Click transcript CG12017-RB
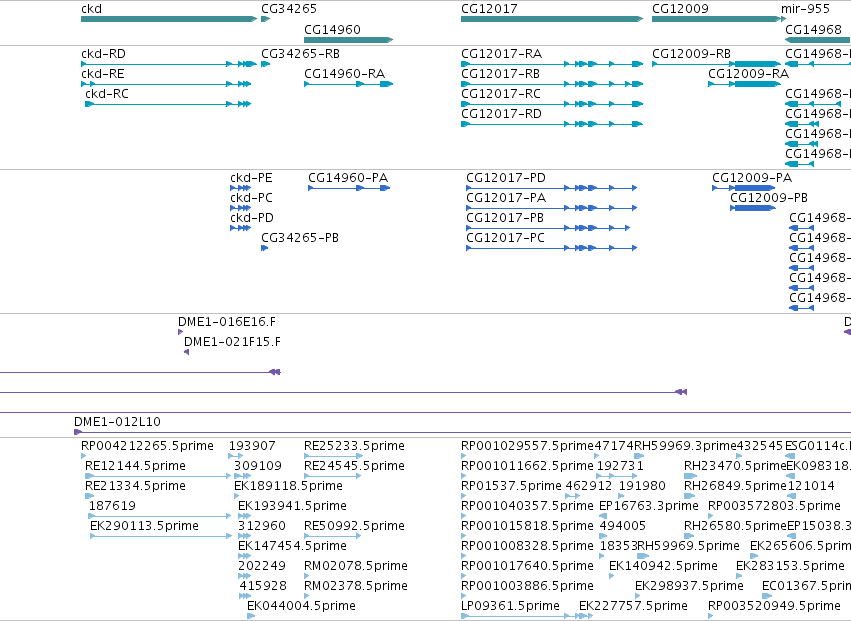 tap(500, 74)
